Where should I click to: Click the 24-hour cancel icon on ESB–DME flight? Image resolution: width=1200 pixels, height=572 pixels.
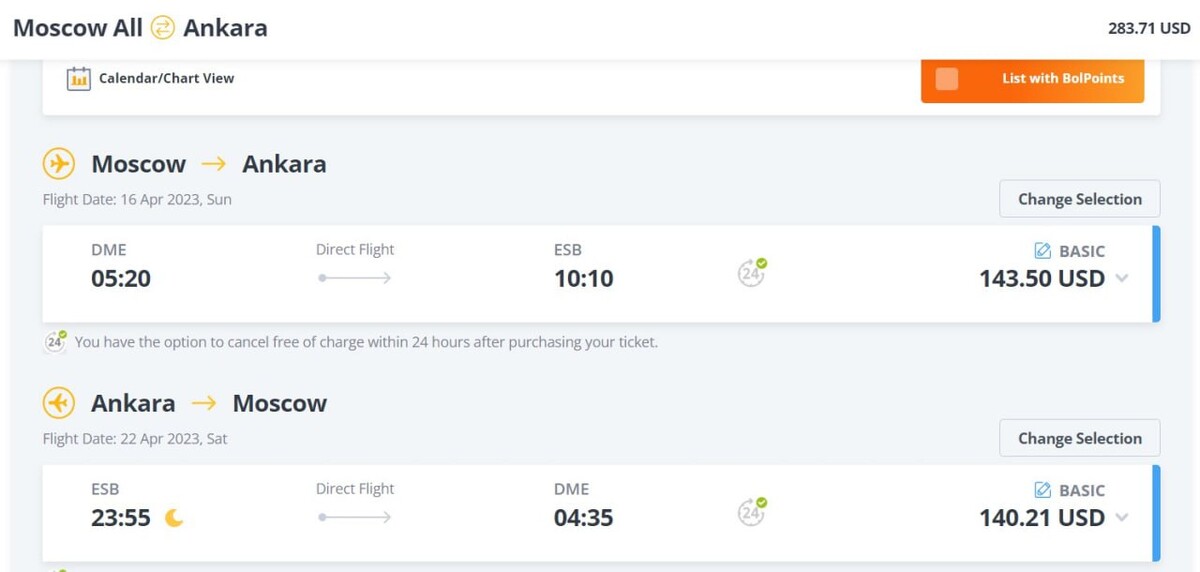pyautogui.click(x=752, y=511)
